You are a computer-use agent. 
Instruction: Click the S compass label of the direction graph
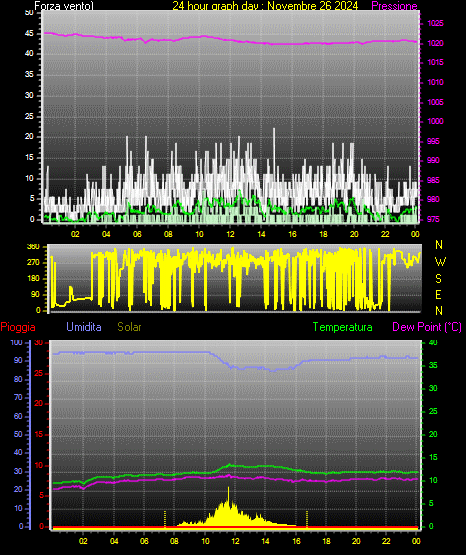pos(438,279)
